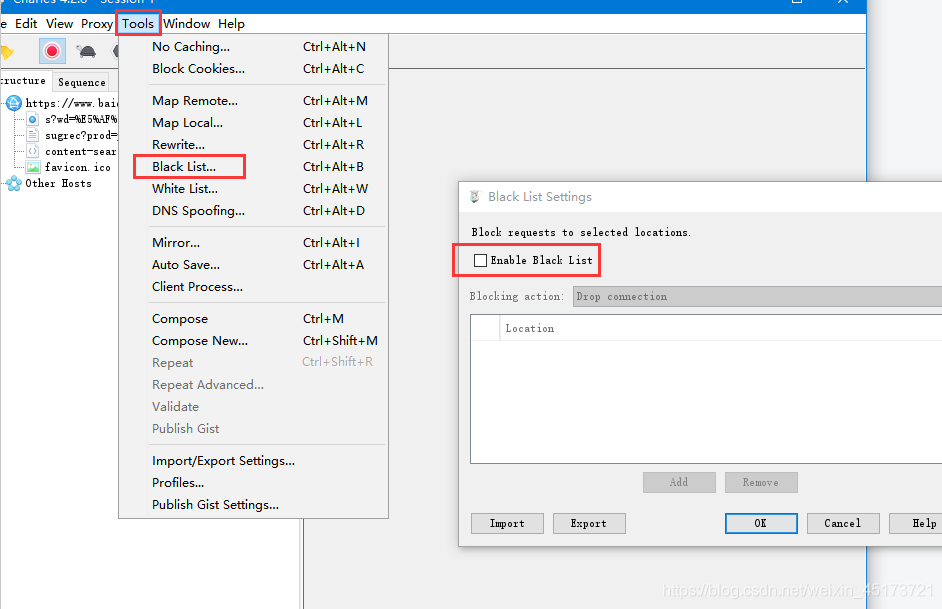942x609 pixels.
Task: Click the Black List Settings title text
Action: (539, 196)
